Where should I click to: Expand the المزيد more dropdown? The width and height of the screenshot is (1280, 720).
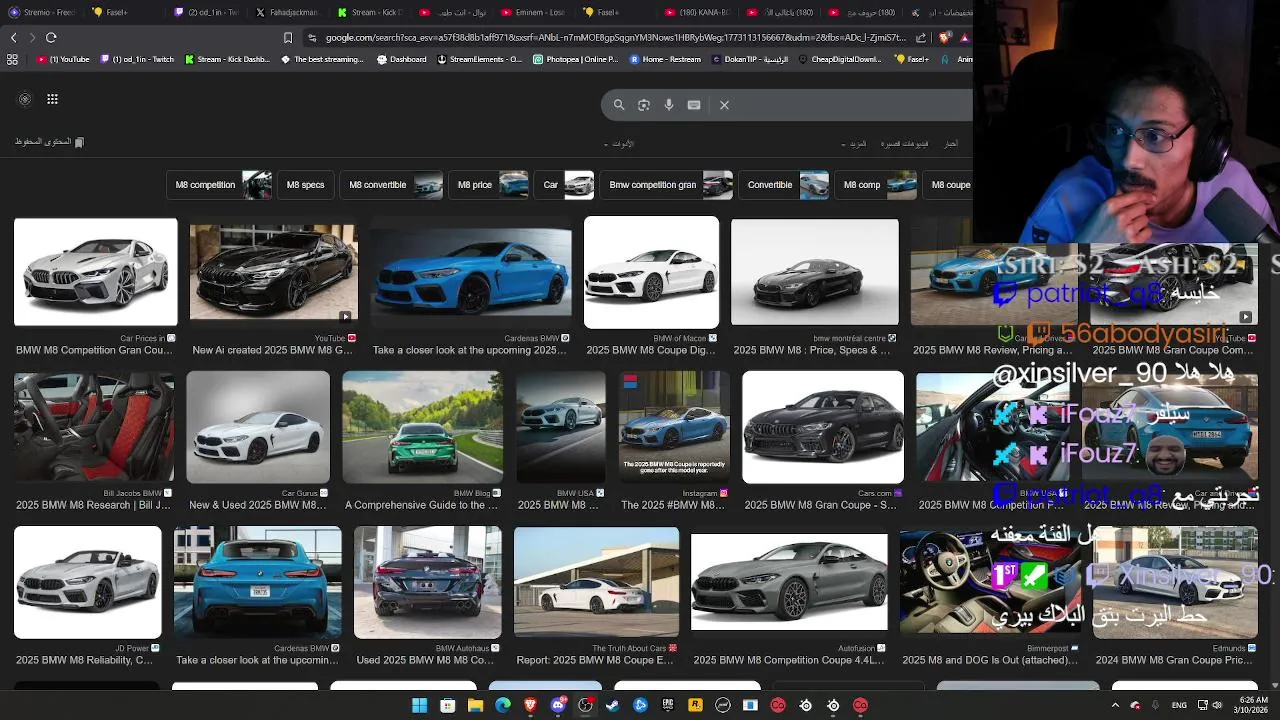[x=856, y=144]
